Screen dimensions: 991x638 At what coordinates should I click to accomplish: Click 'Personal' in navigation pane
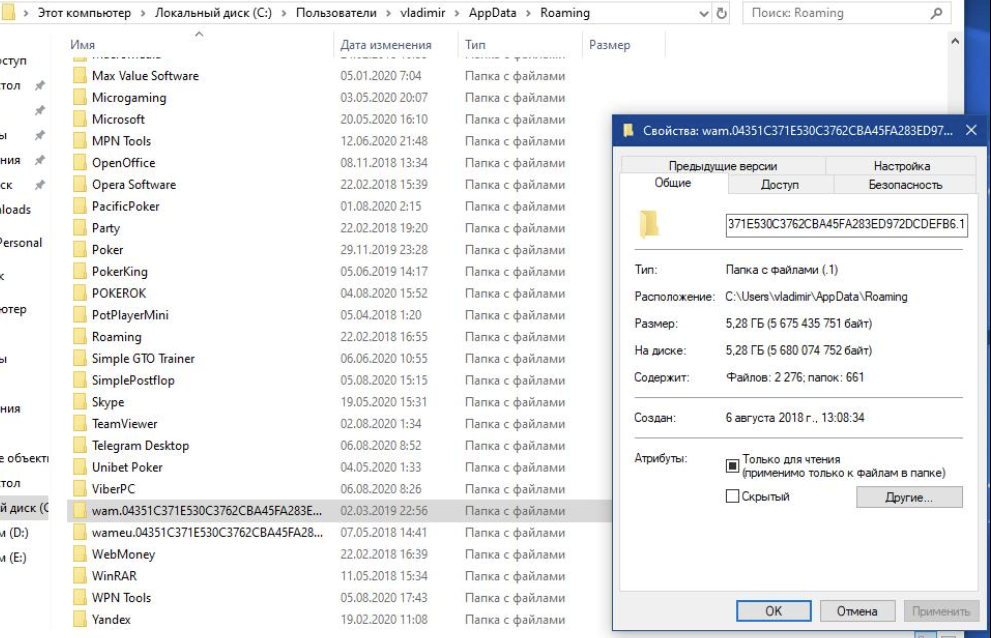point(20,243)
